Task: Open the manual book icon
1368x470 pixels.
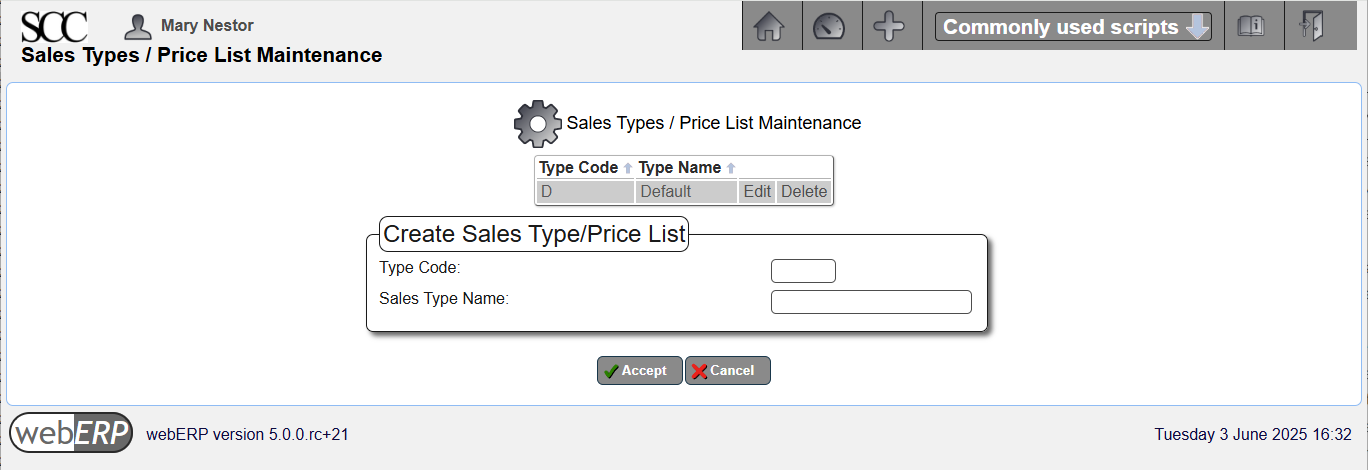Action: (x=1251, y=27)
